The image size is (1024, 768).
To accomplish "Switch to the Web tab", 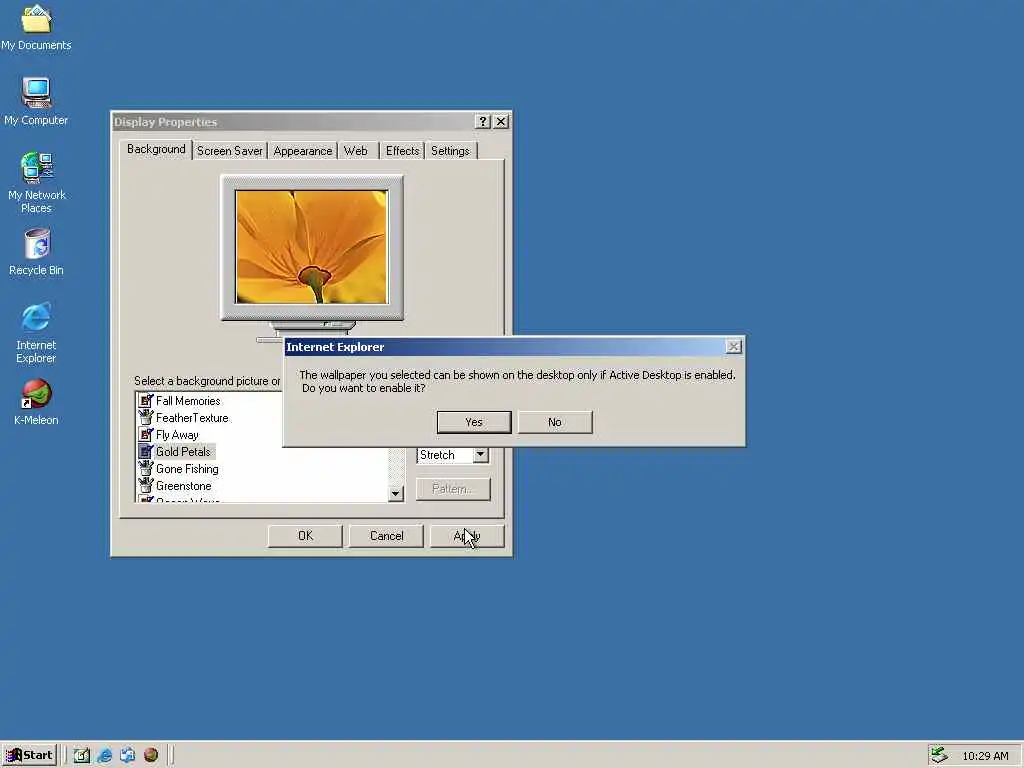I will pos(356,151).
